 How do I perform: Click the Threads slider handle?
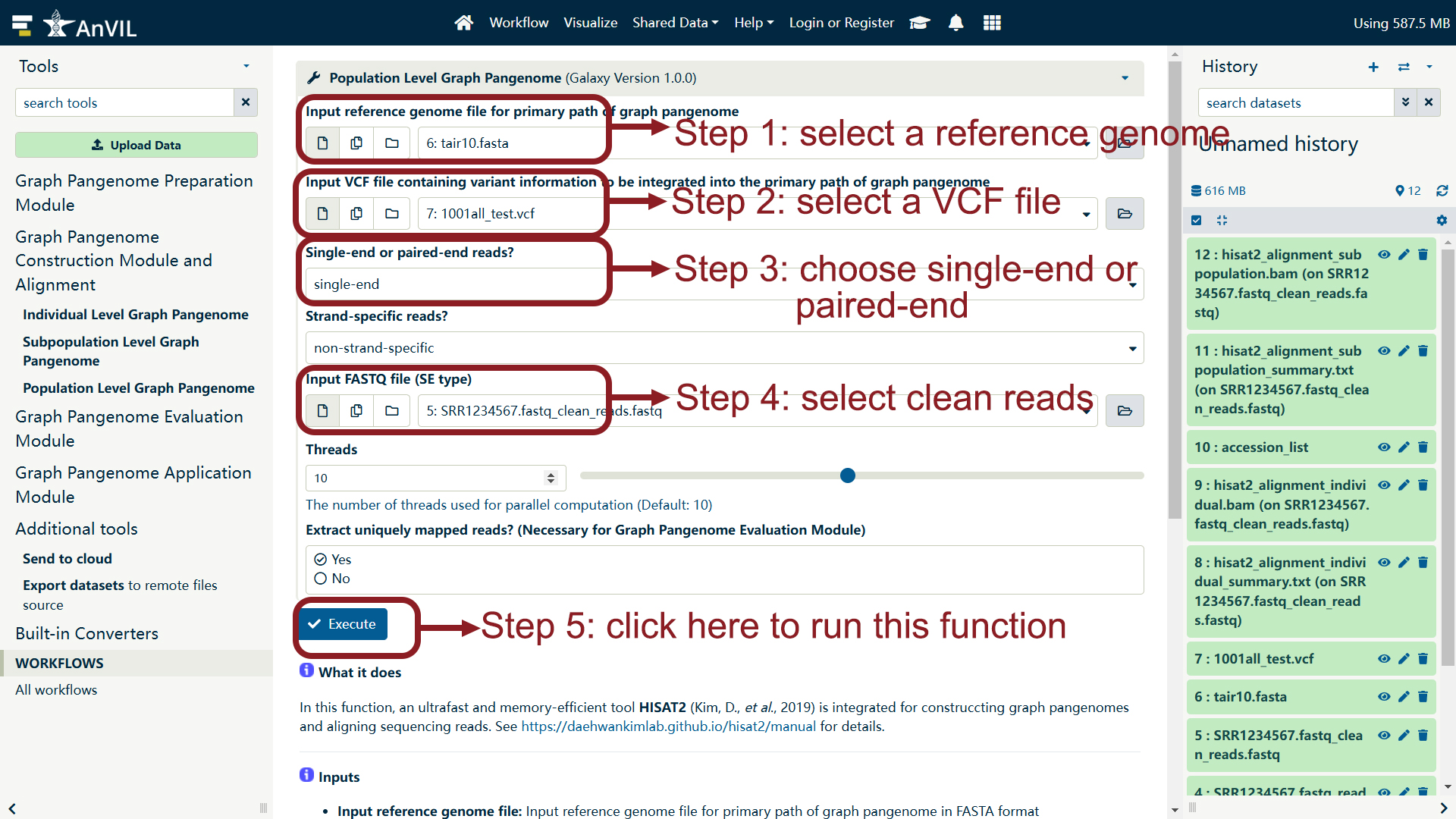[x=848, y=475]
